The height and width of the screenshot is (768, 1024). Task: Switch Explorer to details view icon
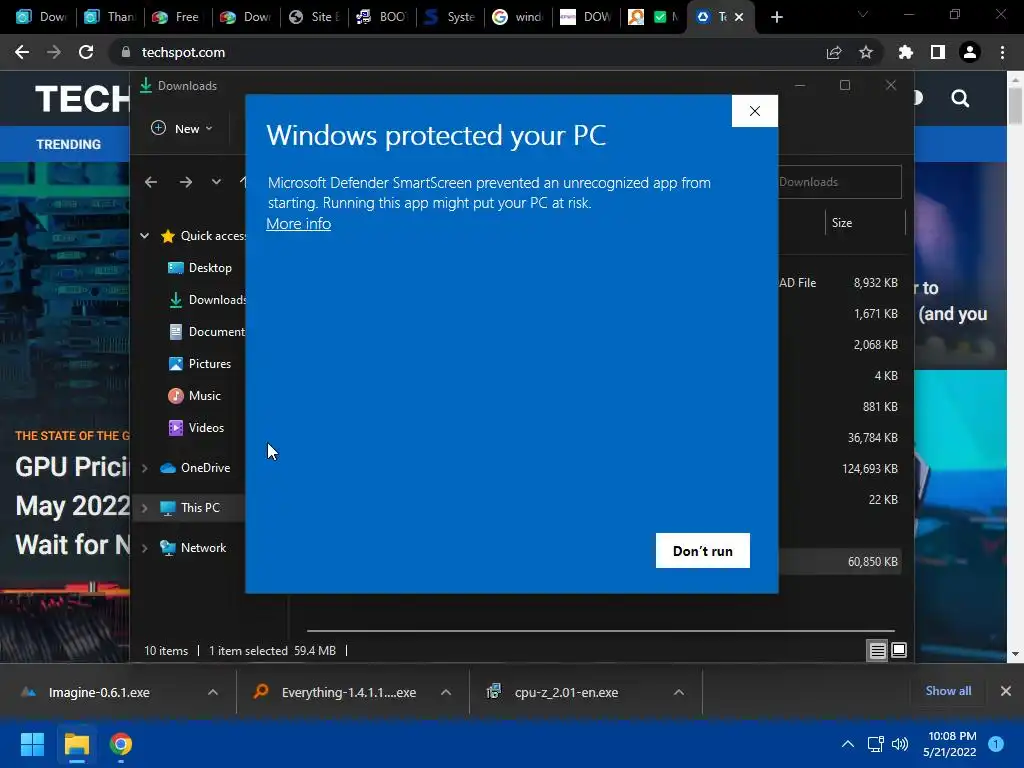pos(877,650)
